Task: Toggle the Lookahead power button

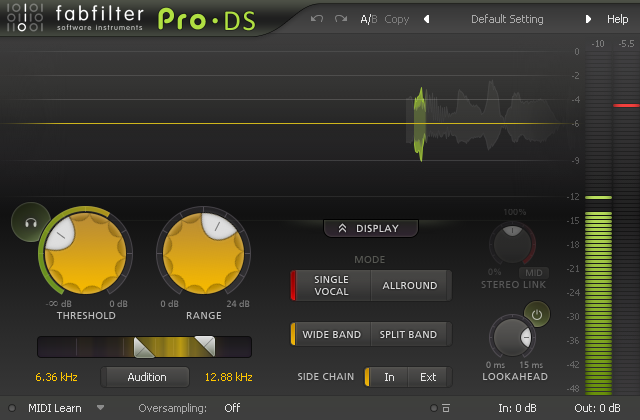Action: 537,314
